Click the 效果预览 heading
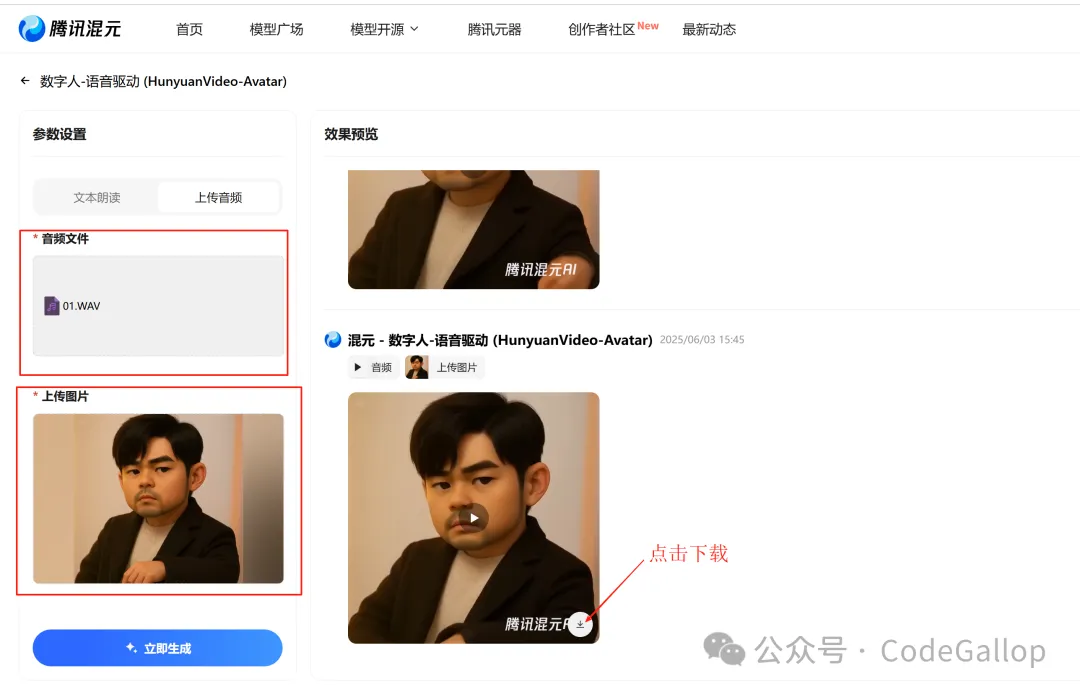Screen dimensions: 1080x694 [351, 134]
